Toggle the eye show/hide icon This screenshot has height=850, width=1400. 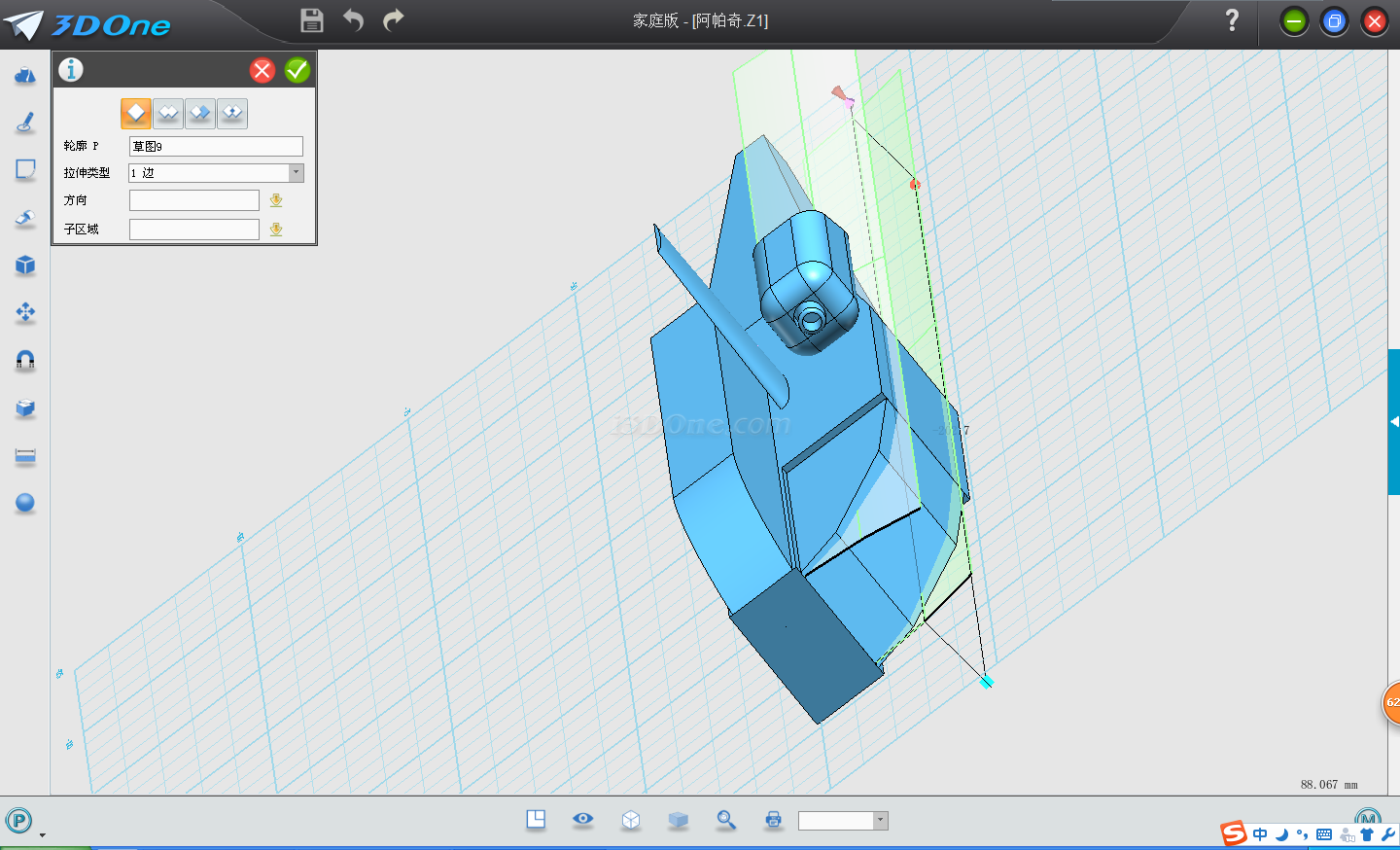(x=583, y=819)
